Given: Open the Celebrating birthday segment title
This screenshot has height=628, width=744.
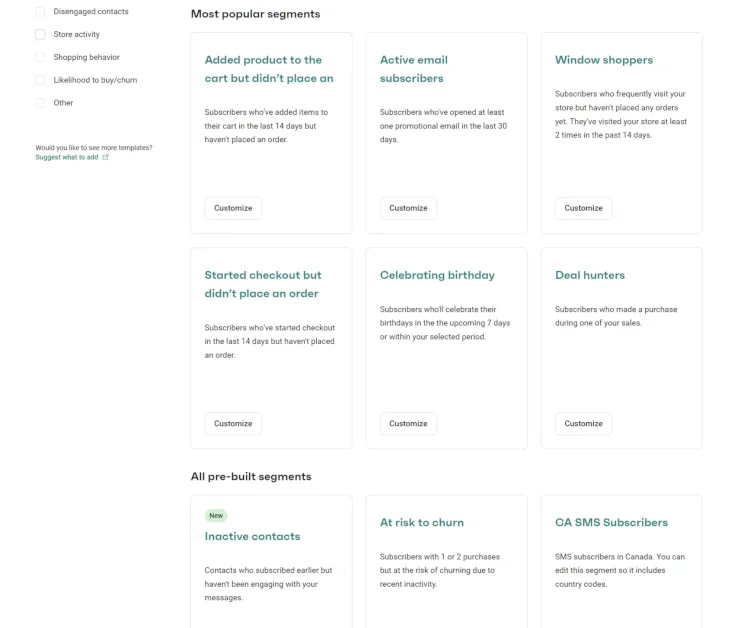Looking at the screenshot, I should pos(437,275).
